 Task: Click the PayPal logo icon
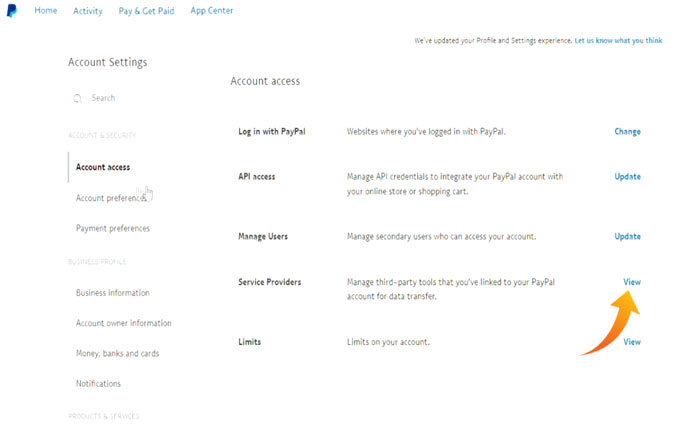(x=11, y=11)
